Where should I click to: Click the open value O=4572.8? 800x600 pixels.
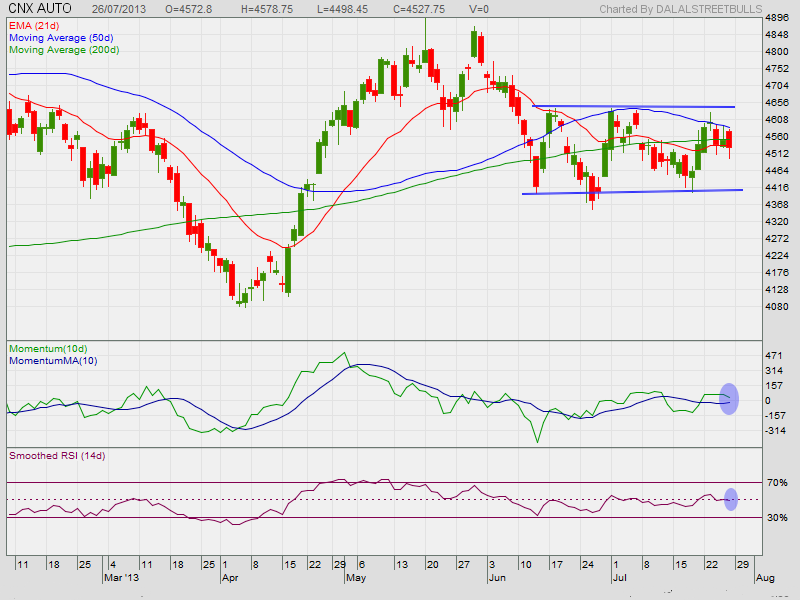pos(189,9)
